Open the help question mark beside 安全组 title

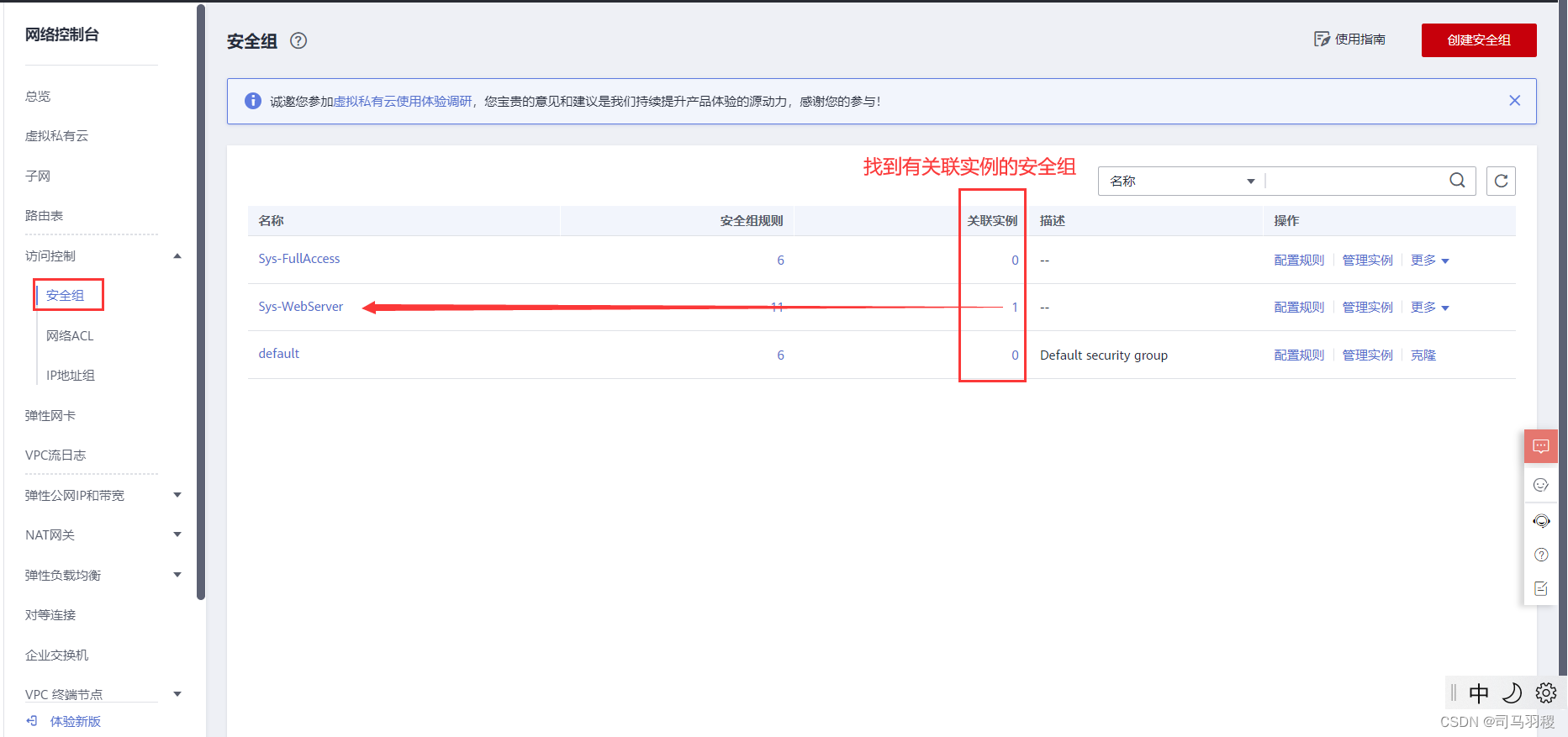298,40
